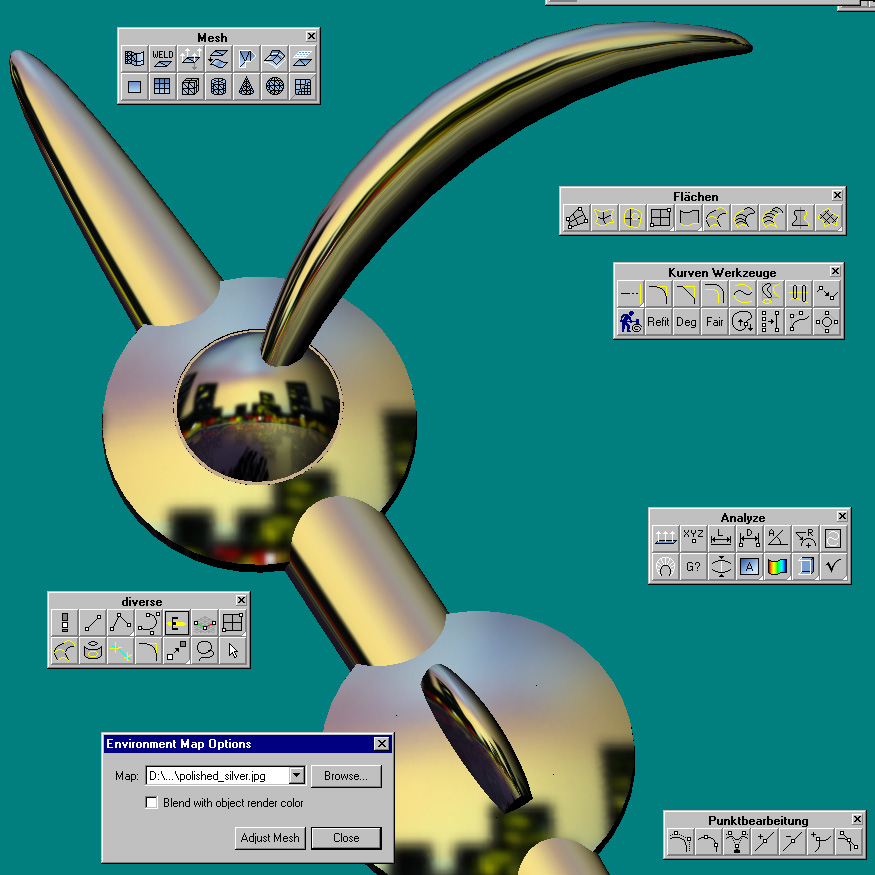The width and height of the screenshot is (875, 875).
Task: Click the angle measurement icon in Analyze
Action: click(x=777, y=539)
